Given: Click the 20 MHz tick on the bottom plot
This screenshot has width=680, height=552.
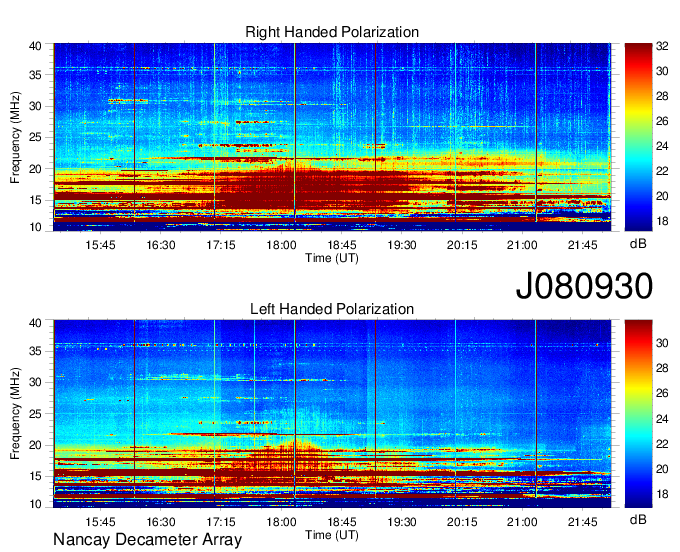Looking at the screenshot, I should click(x=35, y=445).
